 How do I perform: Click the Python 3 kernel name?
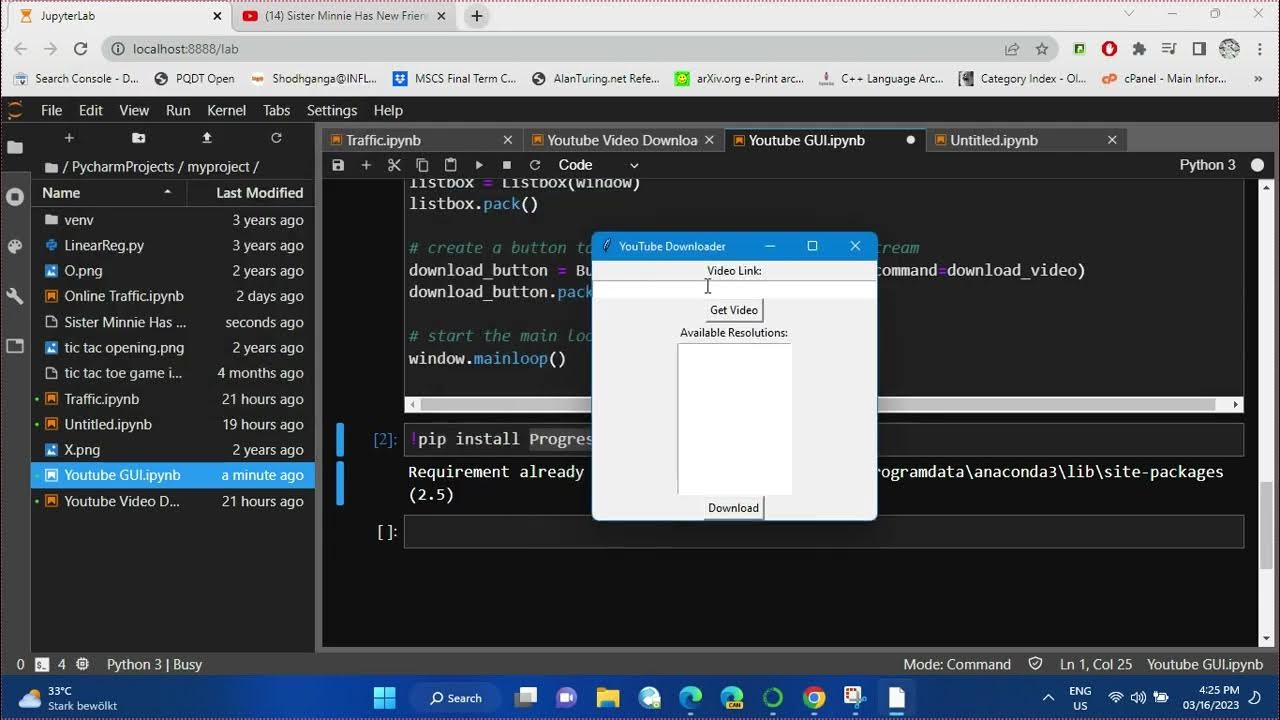1207,165
